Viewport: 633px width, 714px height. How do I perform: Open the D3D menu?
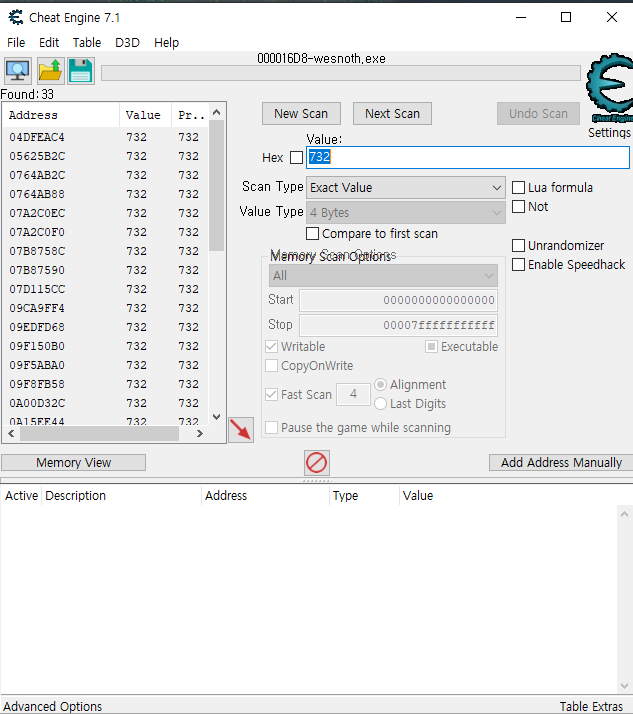pos(127,43)
